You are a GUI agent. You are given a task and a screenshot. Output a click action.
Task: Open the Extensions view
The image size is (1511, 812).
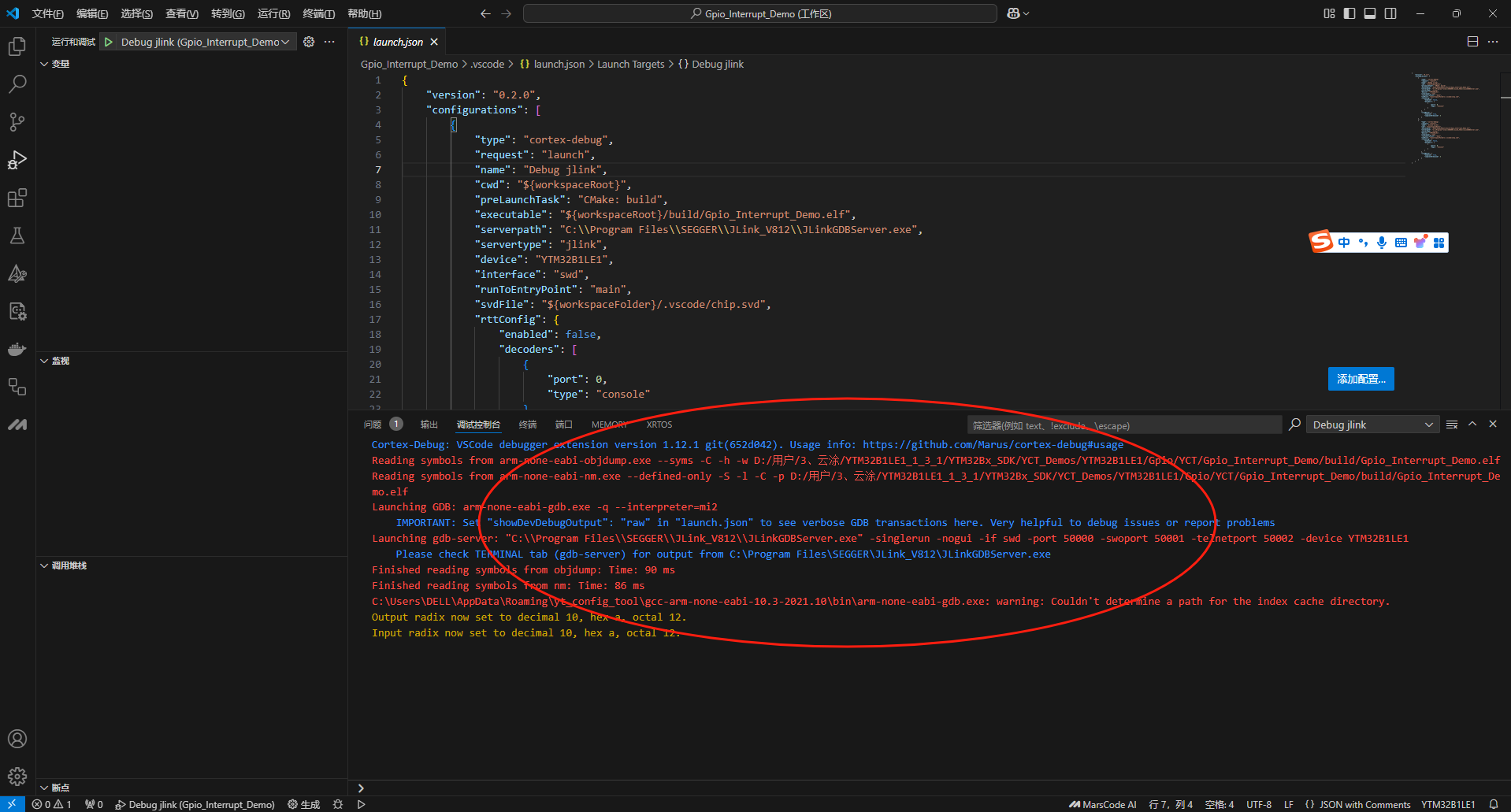point(17,198)
